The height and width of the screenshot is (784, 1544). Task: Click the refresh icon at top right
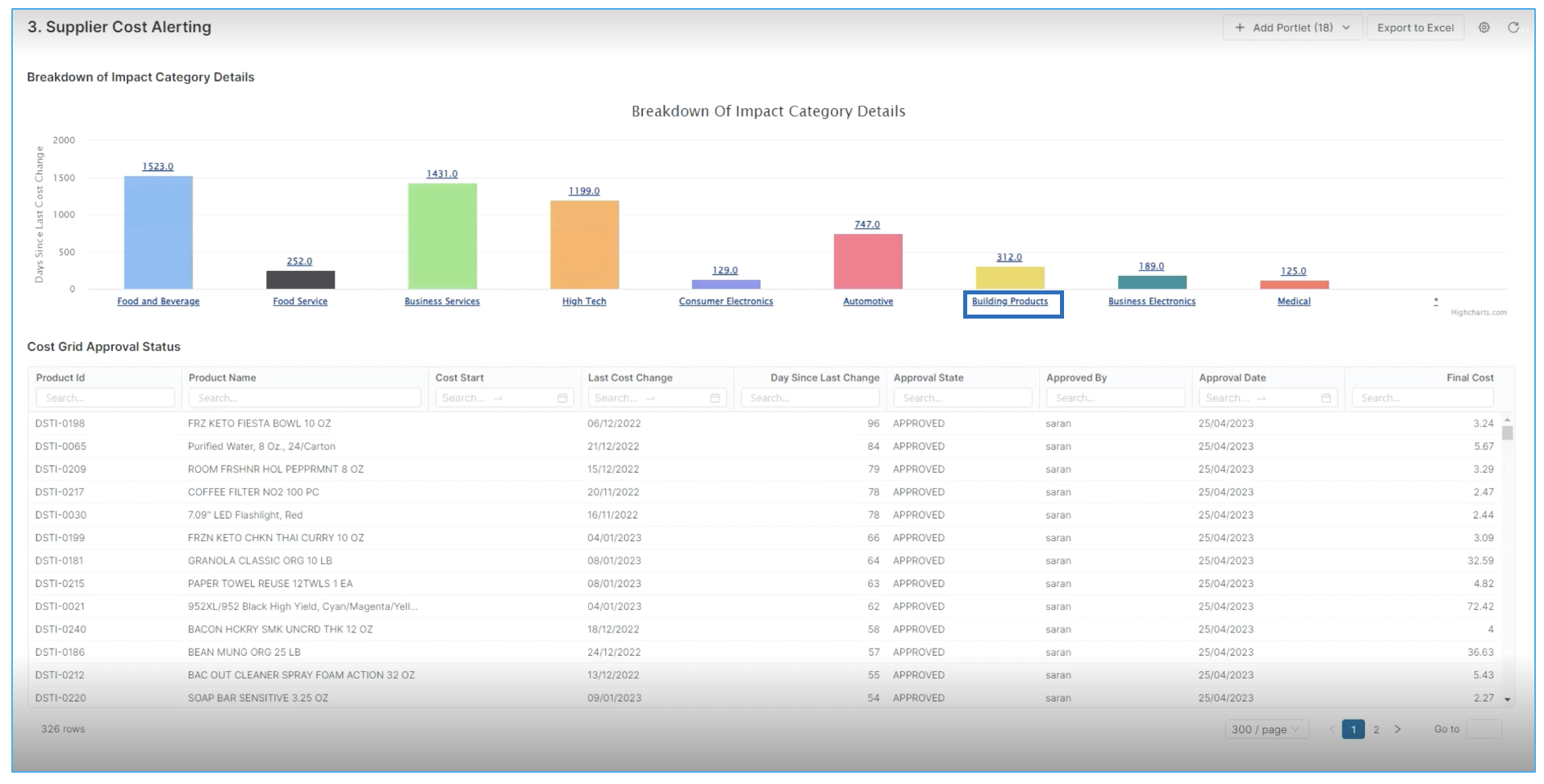[1513, 27]
